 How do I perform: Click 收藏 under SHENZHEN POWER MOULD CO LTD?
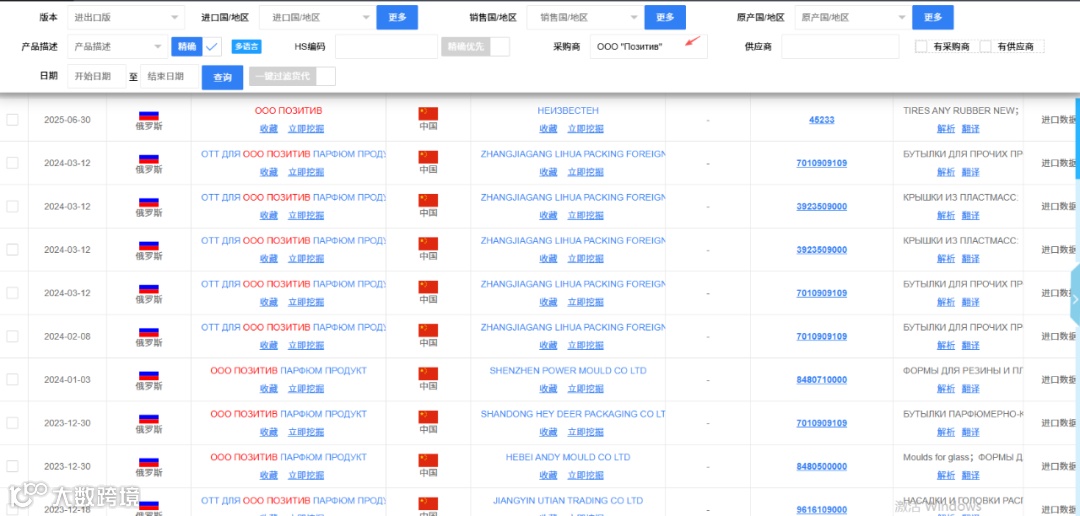[548, 389]
